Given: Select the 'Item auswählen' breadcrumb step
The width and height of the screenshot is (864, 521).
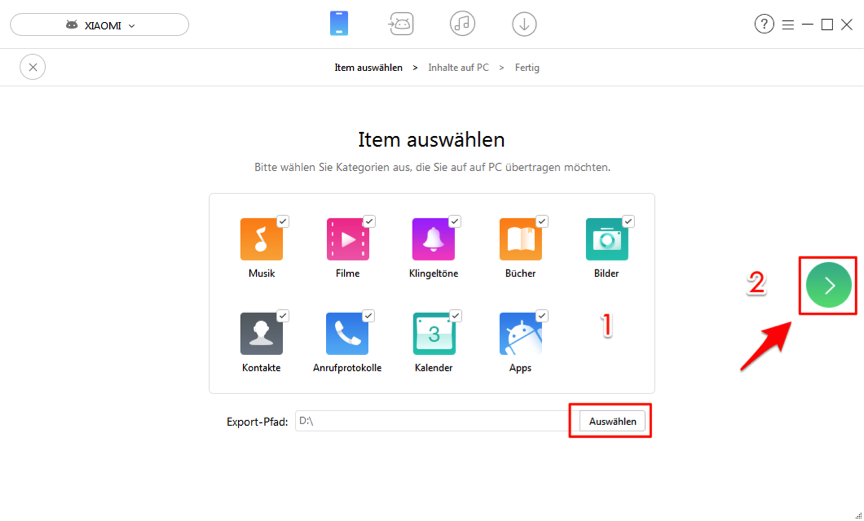Looking at the screenshot, I should (368, 68).
